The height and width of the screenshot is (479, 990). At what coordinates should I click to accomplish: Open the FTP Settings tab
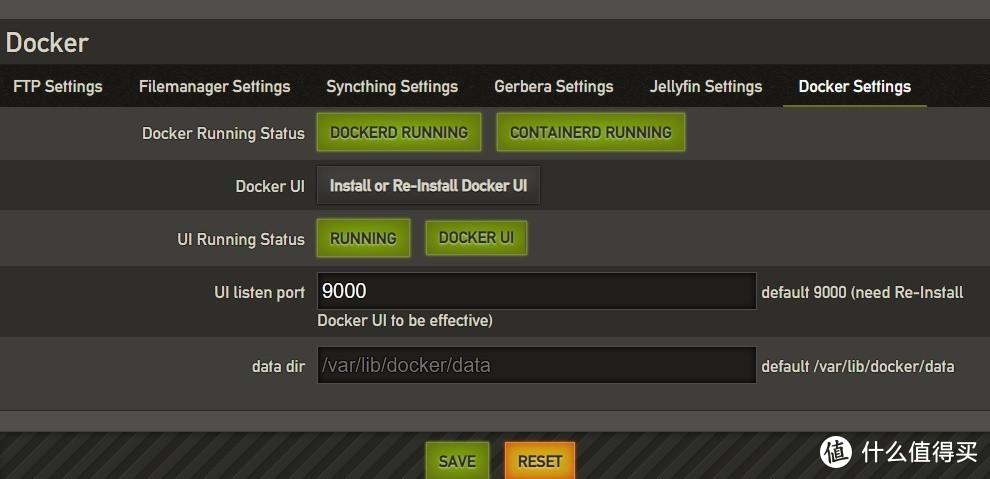point(57,86)
